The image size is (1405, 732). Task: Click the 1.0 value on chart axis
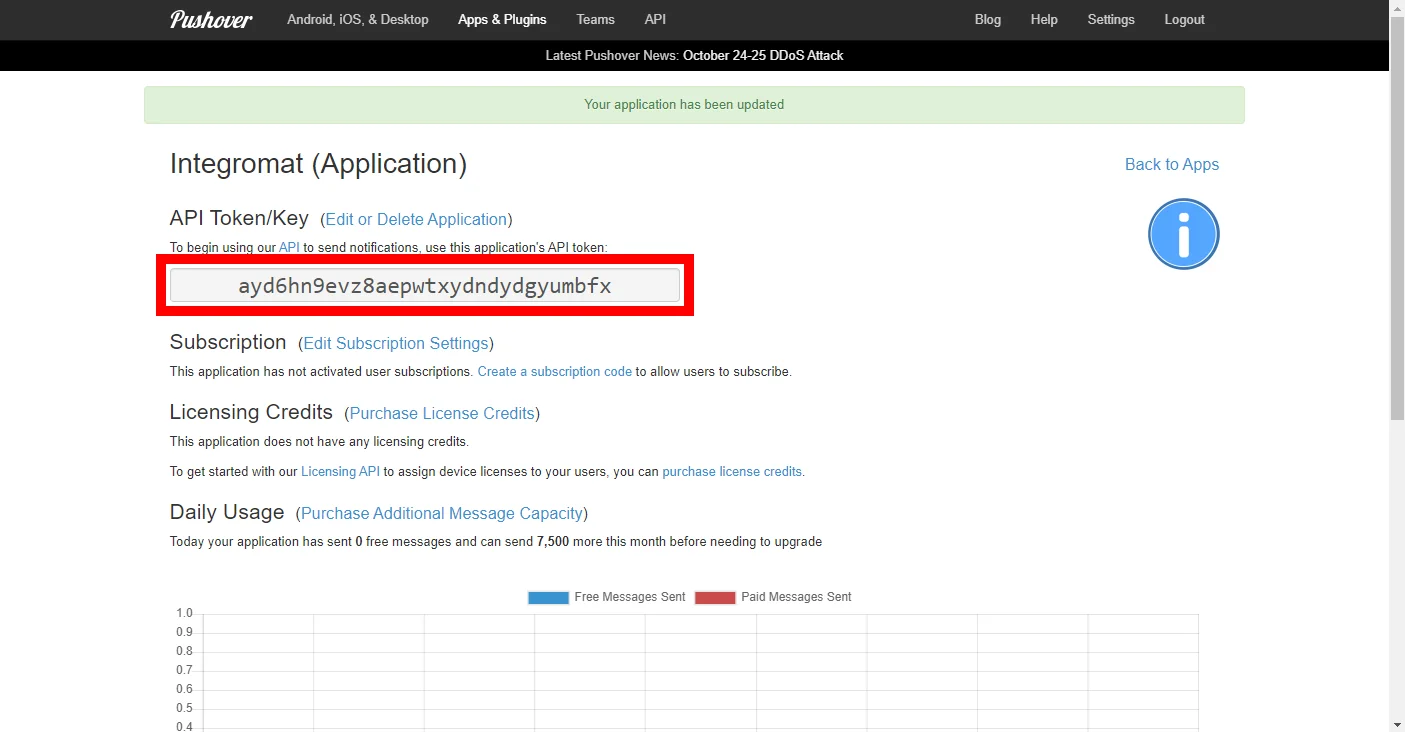click(184, 613)
